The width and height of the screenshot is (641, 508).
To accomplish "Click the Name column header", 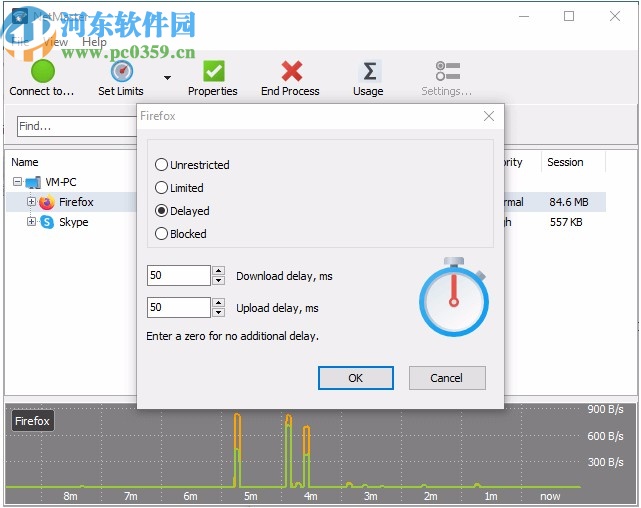I will pyautogui.click(x=25, y=162).
